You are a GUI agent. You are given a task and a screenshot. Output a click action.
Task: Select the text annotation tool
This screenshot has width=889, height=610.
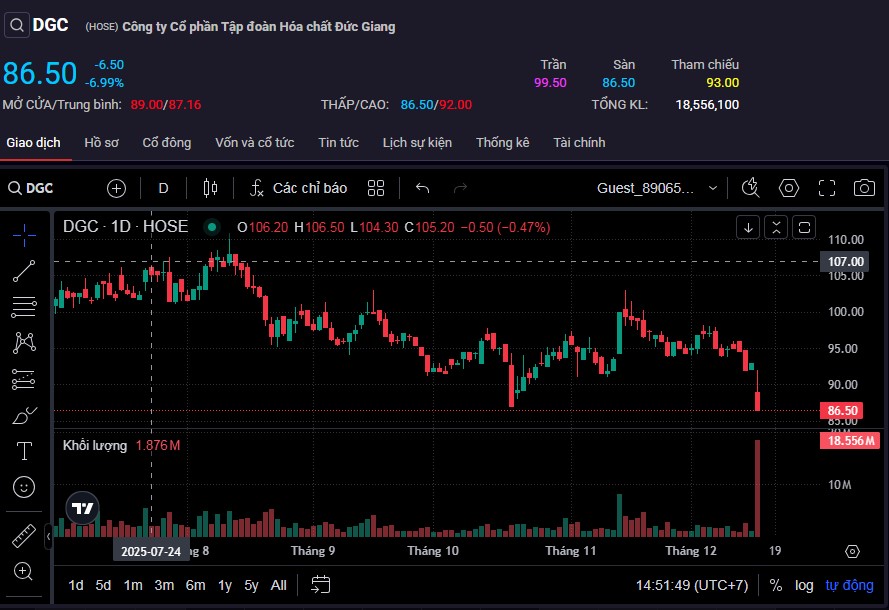pos(24,450)
